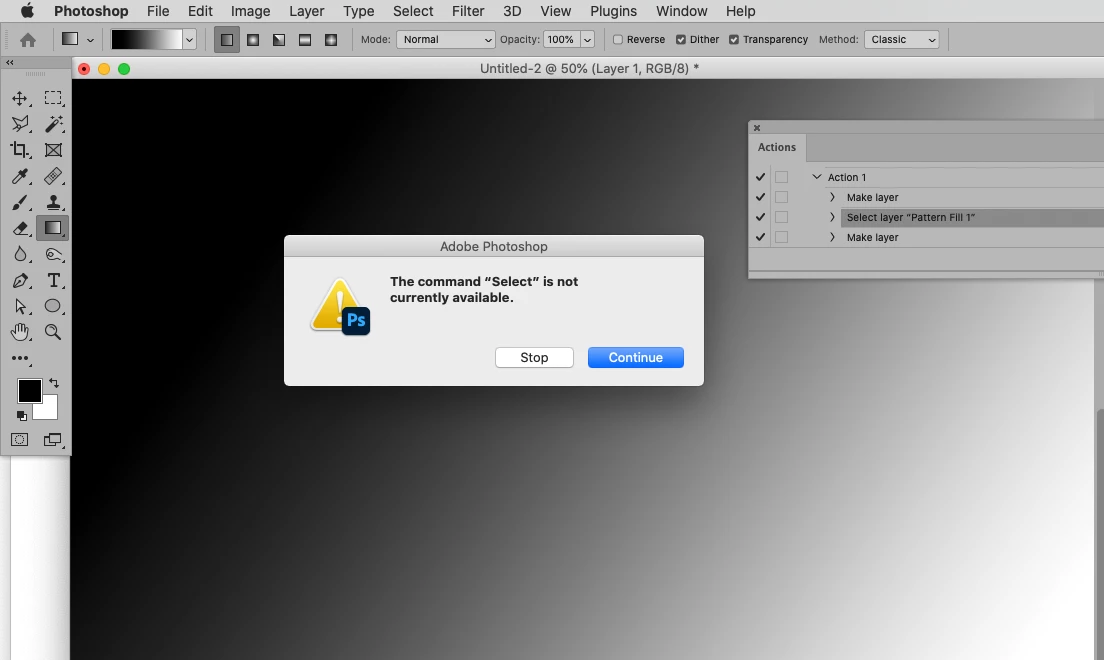Screen dimensions: 1104x660
Task: Open the Layer menu
Action: pyautogui.click(x=306, y=11)
